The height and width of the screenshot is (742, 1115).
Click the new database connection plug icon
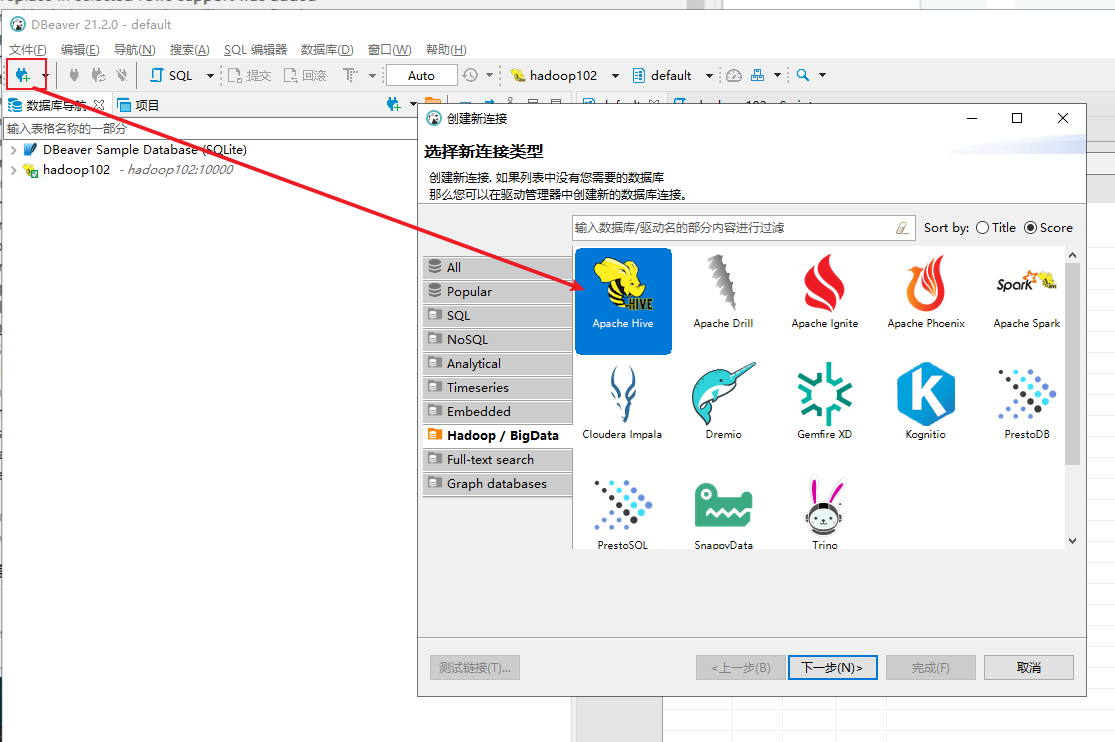coord(22,75)
